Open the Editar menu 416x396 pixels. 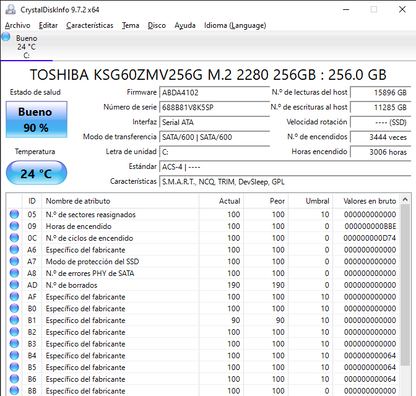click(48, 25)
